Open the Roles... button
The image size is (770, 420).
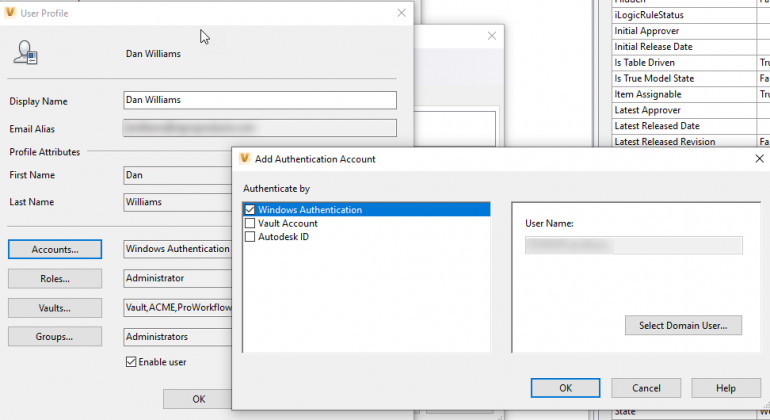coord(55,279)
